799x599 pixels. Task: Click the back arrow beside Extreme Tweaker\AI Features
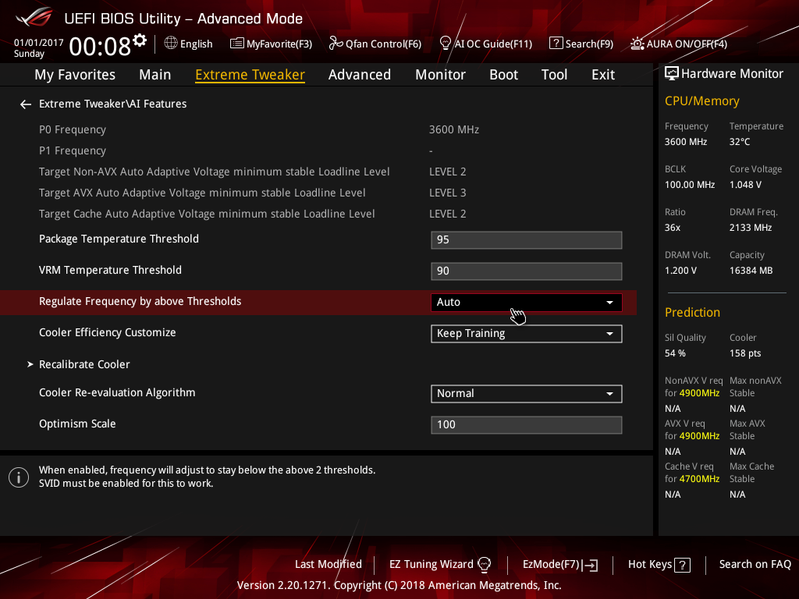[x=25, y=104]
